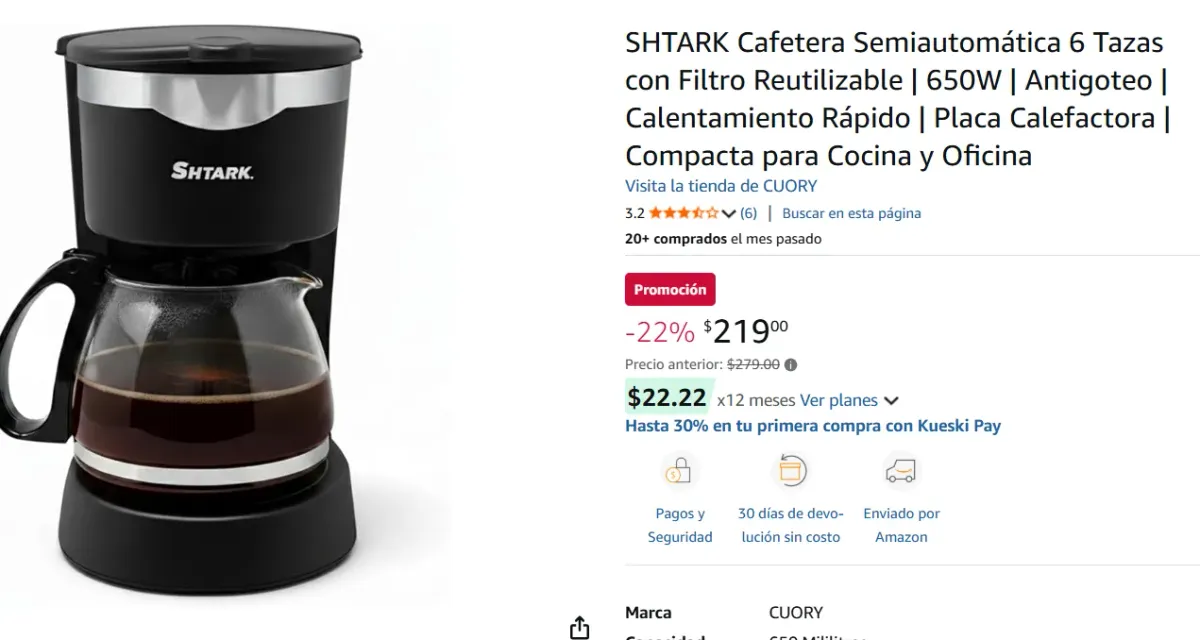Click the highlighted $22.22 monthly price
This screenshot has width=1200, height=640.
[667, 397]
